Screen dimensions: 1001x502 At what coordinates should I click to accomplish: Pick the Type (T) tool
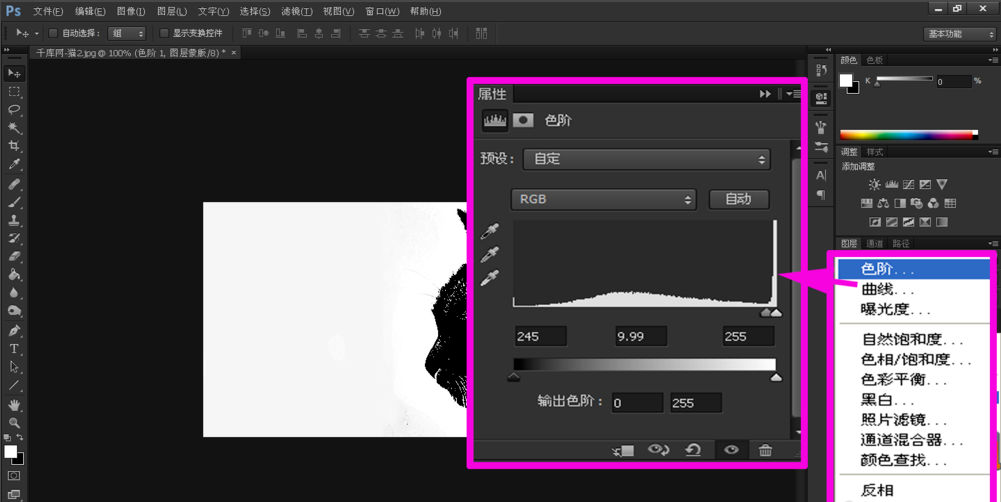(14, 349)
